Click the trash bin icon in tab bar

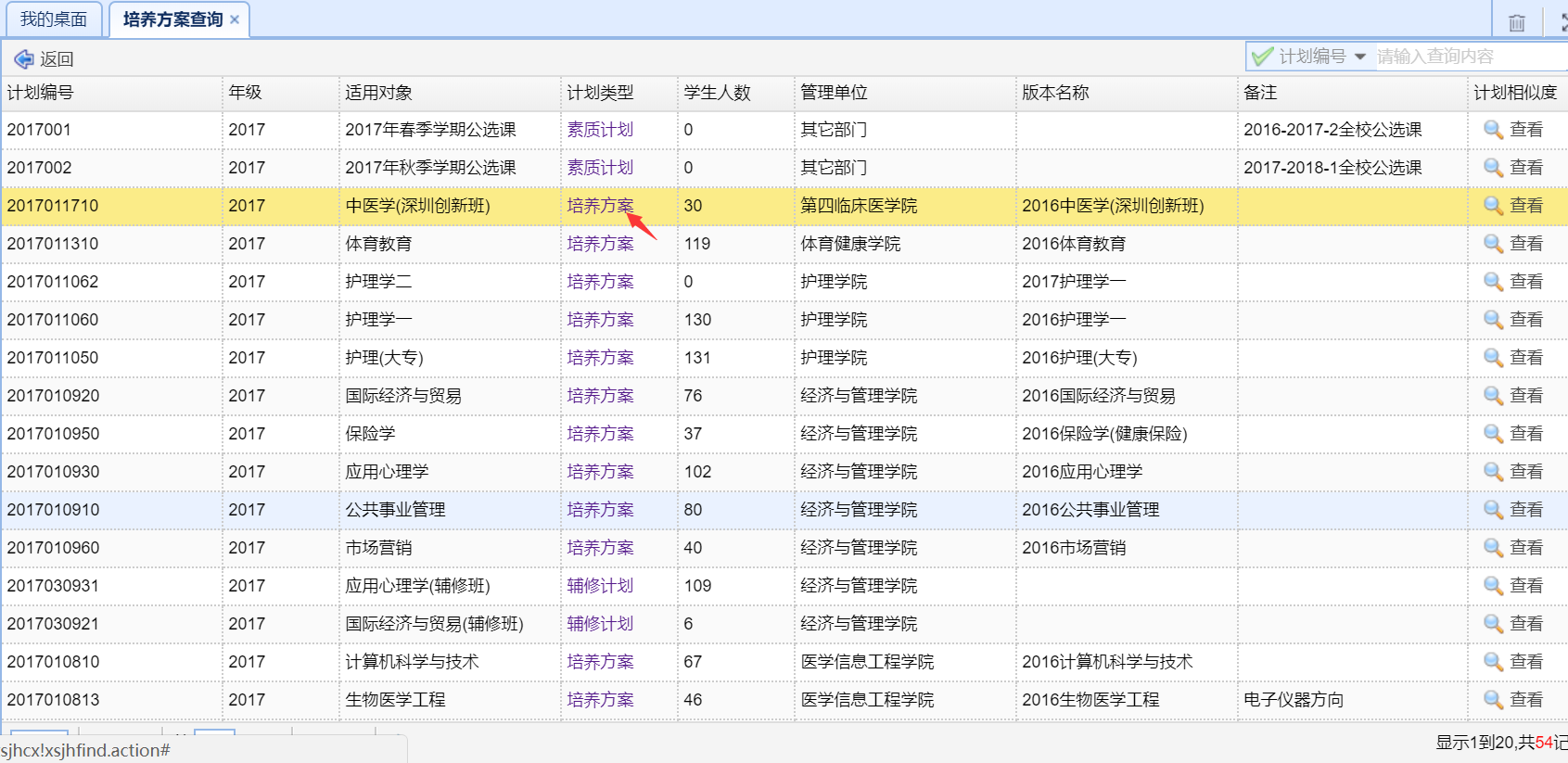1517,22
